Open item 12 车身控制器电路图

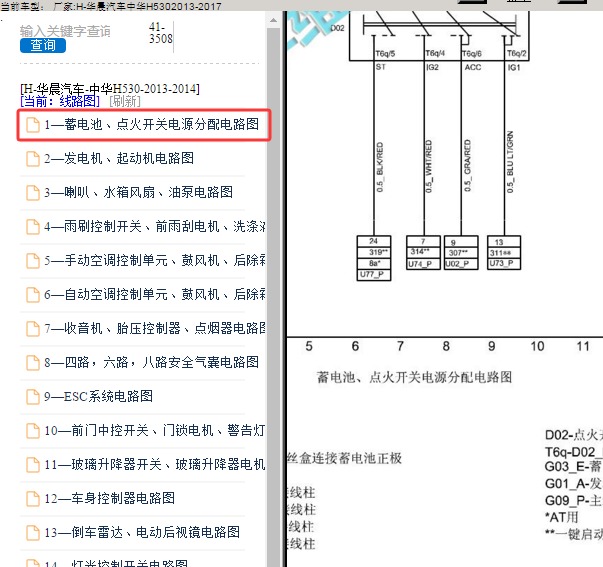point(110,499)
